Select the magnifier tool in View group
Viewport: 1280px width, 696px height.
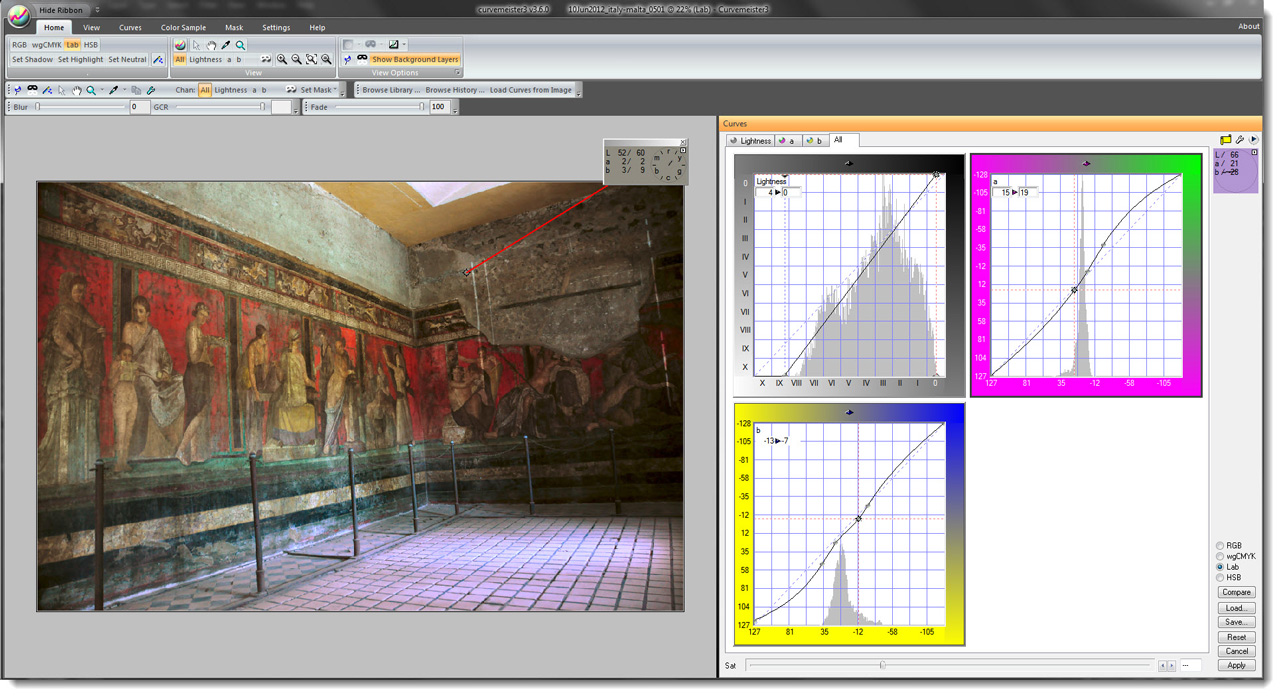tap(240, 45)
